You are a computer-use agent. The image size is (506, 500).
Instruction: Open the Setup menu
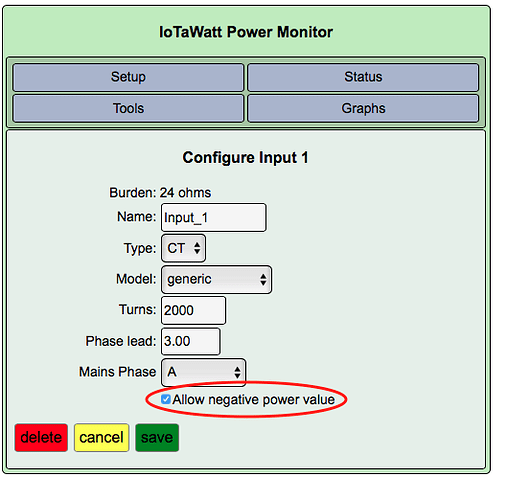128,77
